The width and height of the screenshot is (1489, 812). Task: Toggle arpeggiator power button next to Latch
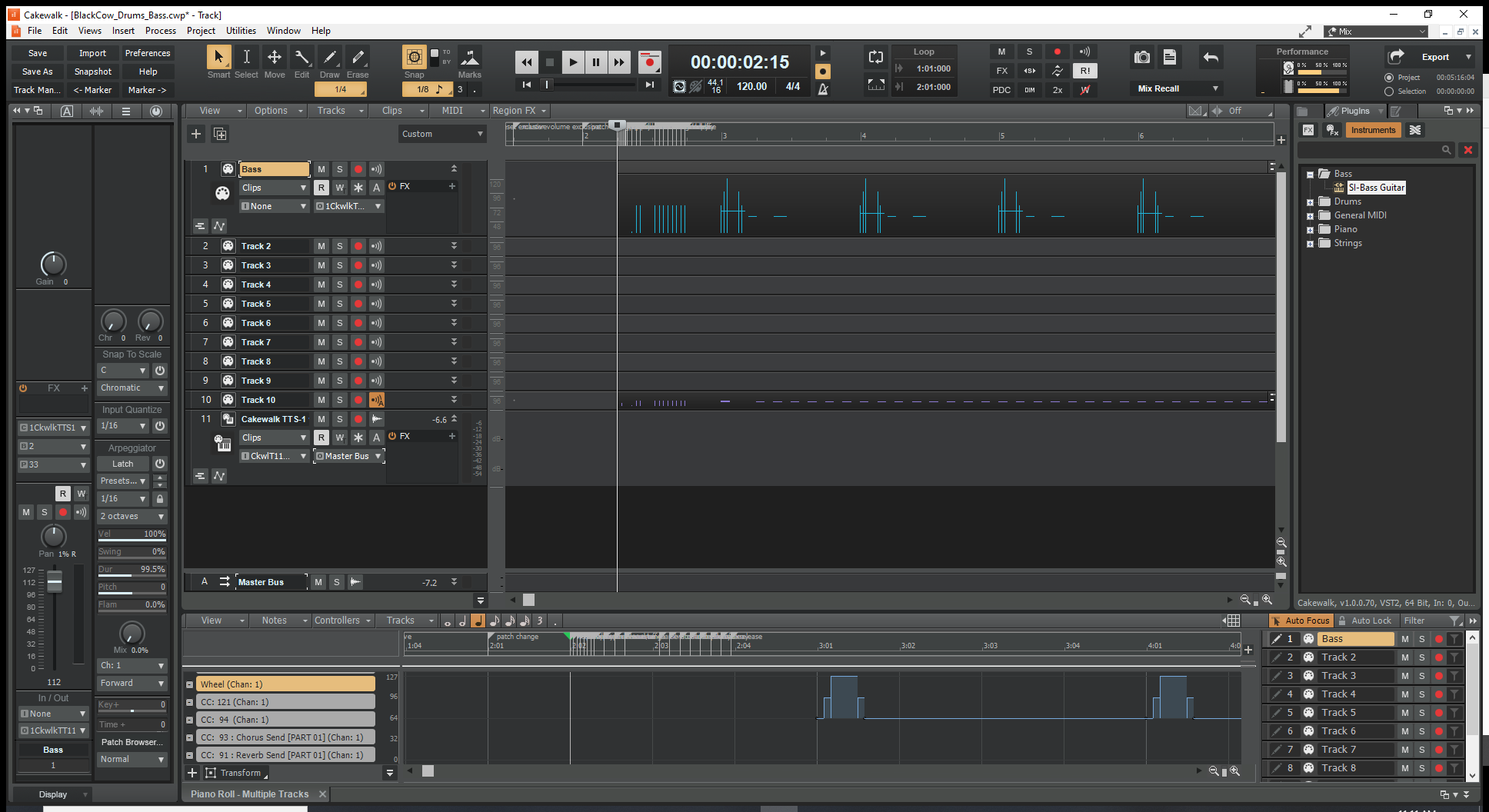(160, 464)
